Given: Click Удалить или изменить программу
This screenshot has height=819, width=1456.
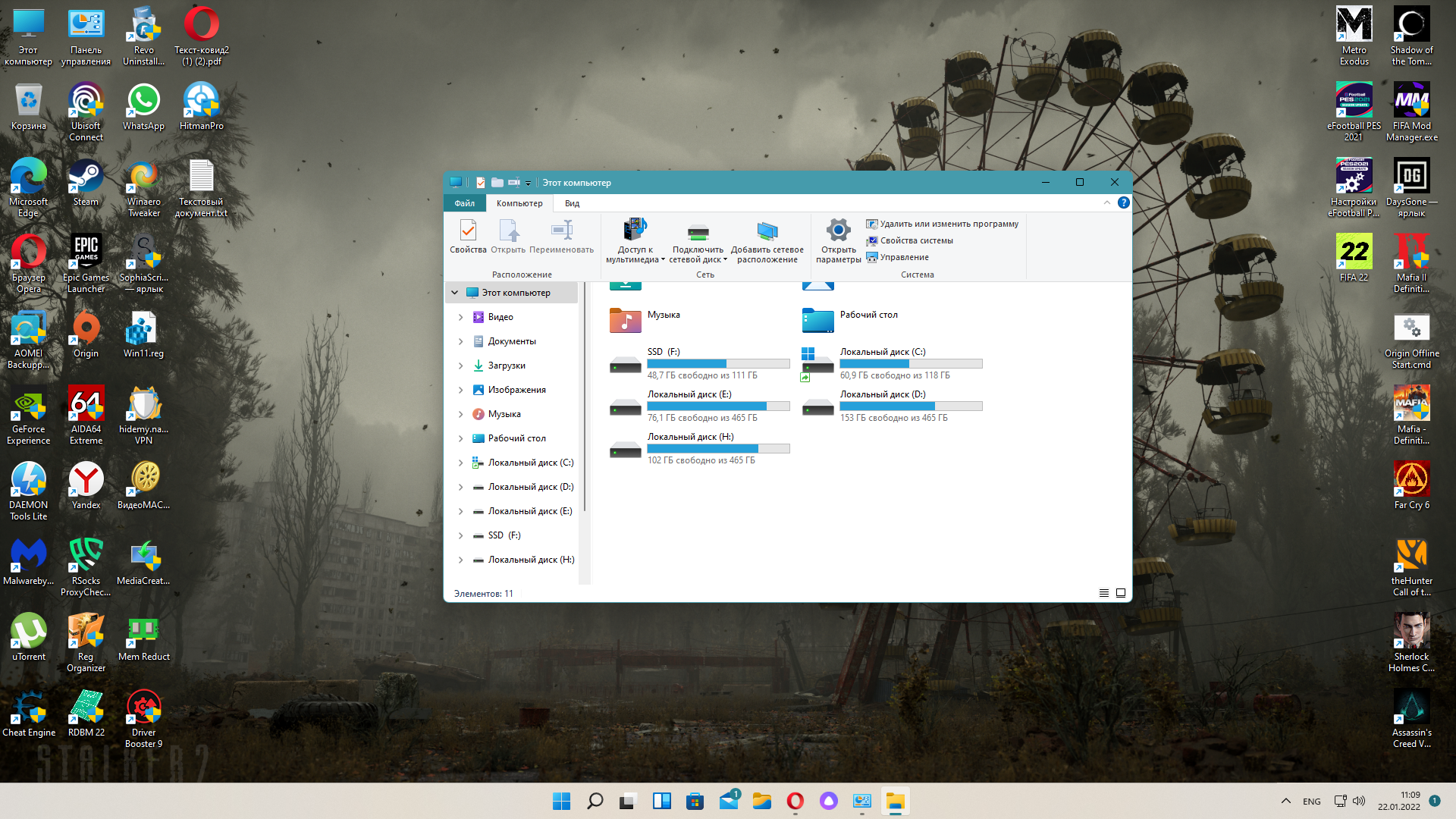Looking at the screenshot, I should [948, 224].
